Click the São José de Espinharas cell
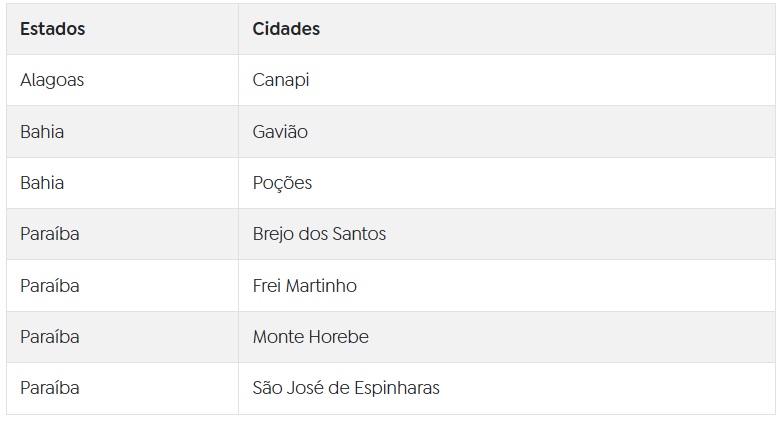 coord(506,388)
